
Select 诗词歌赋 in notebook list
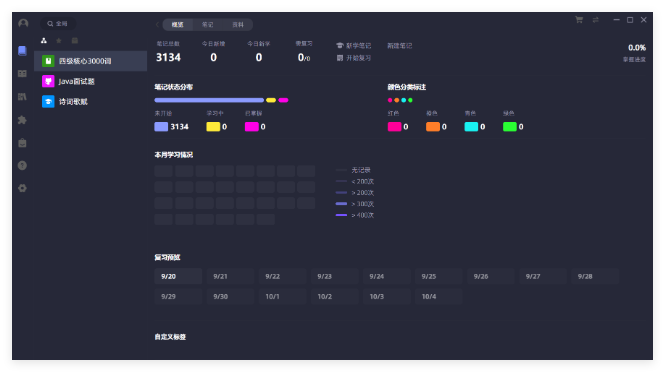pos(91,101)
